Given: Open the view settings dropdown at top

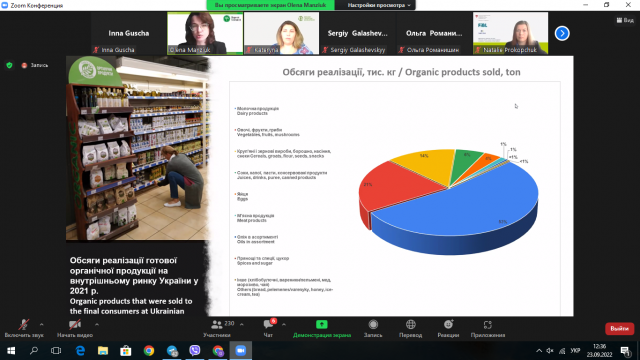Looking at the screenshot, I should [x=378, y=5].
